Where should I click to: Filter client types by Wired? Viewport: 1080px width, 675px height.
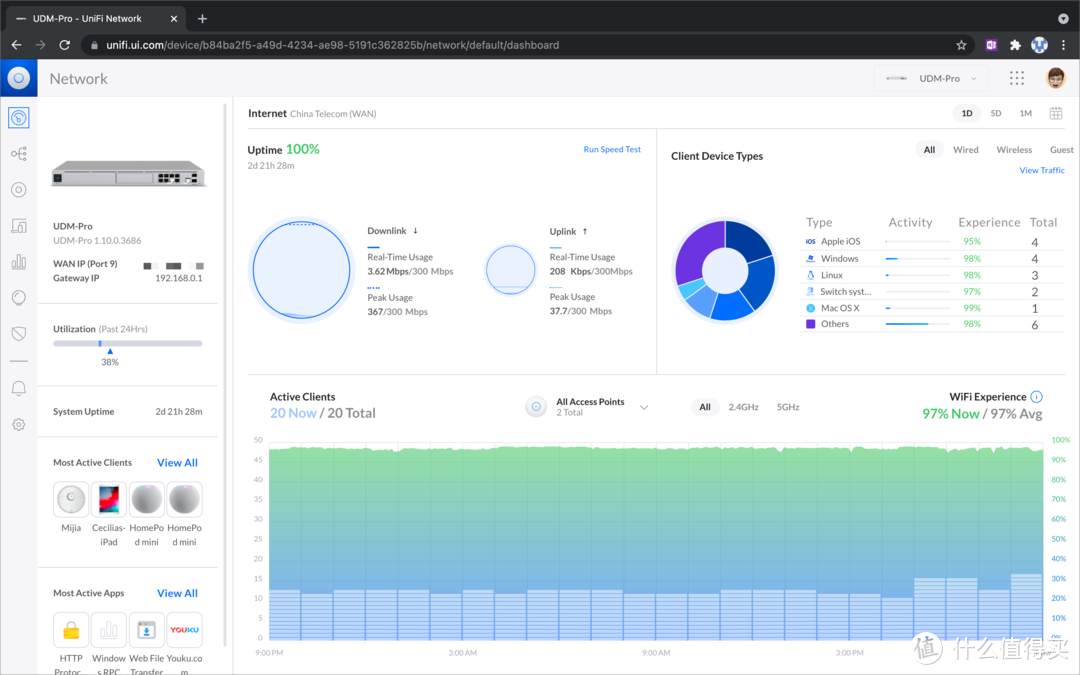pos(966,149)
